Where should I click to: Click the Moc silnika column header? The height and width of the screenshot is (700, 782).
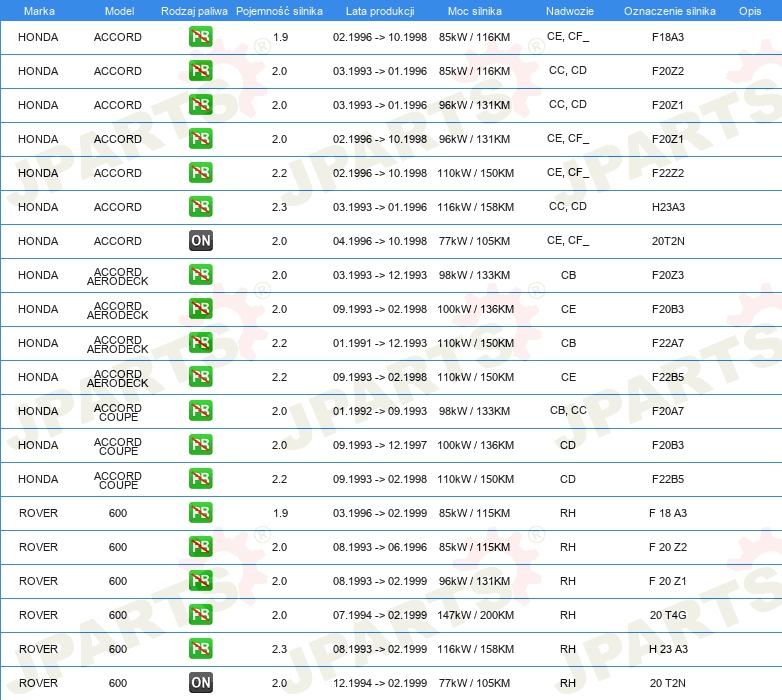[475, 10]
